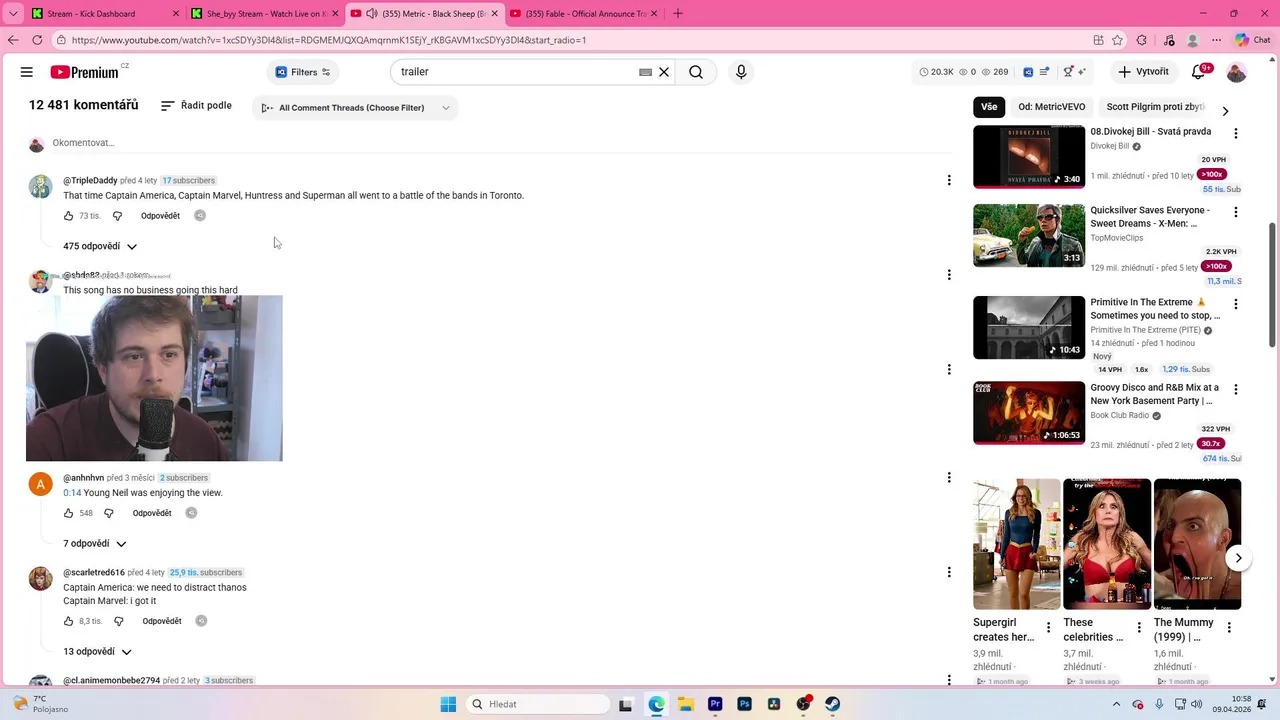Image resolution: width=1280 pixels, height=720 pixels.
Task: Open options menu for anhnhvn's comment
Action: tap(949, 477)
